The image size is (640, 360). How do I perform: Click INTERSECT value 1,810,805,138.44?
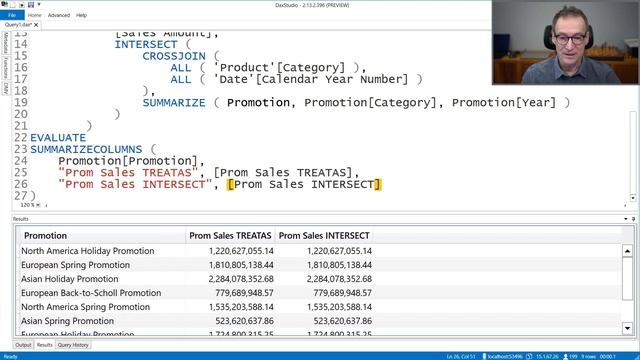pyautogui.click(x=339, y=265)
